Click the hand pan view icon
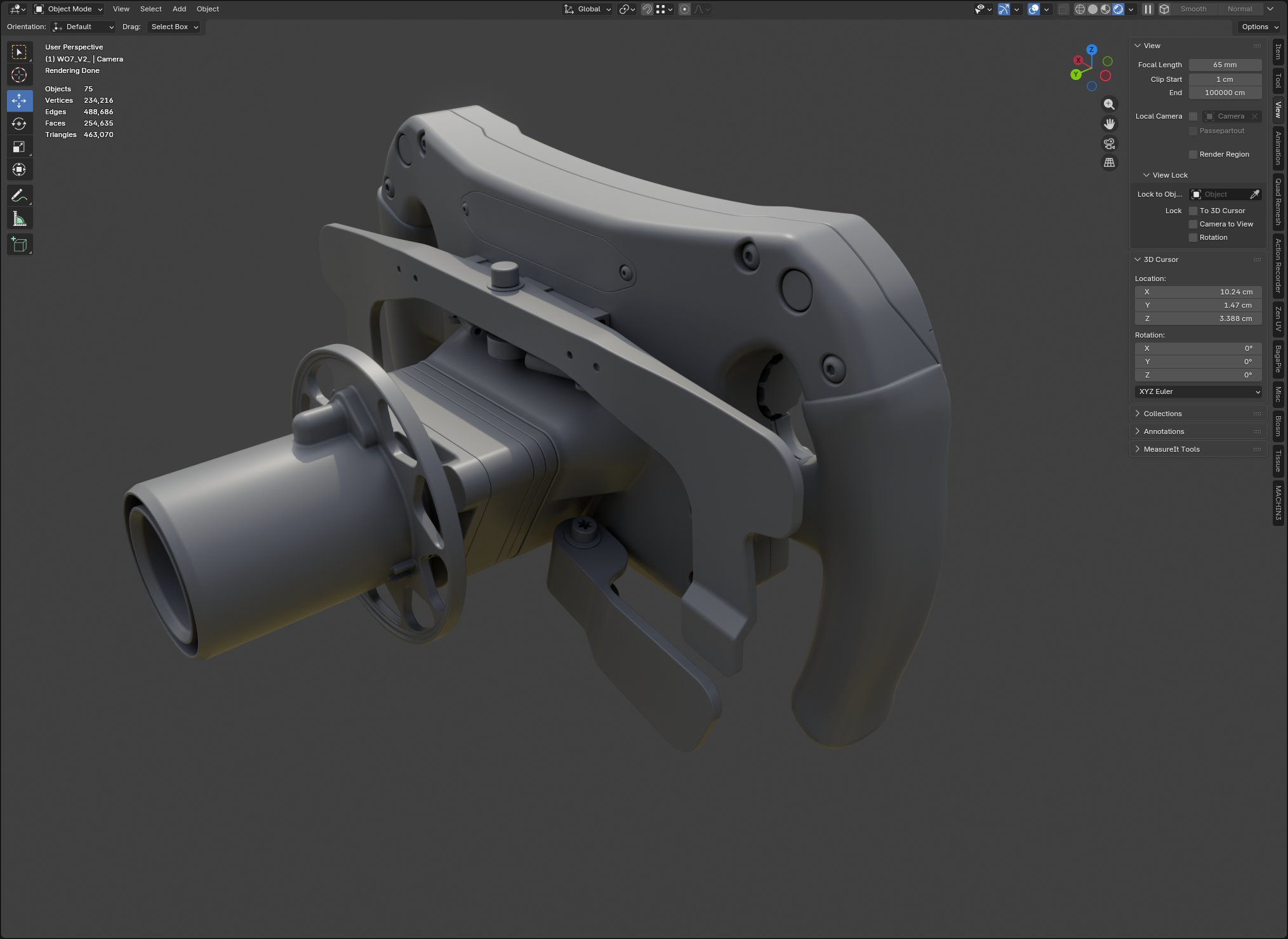Image resolution: width=1288 pixels, height=939 pixels. [x=1109, y=124]
